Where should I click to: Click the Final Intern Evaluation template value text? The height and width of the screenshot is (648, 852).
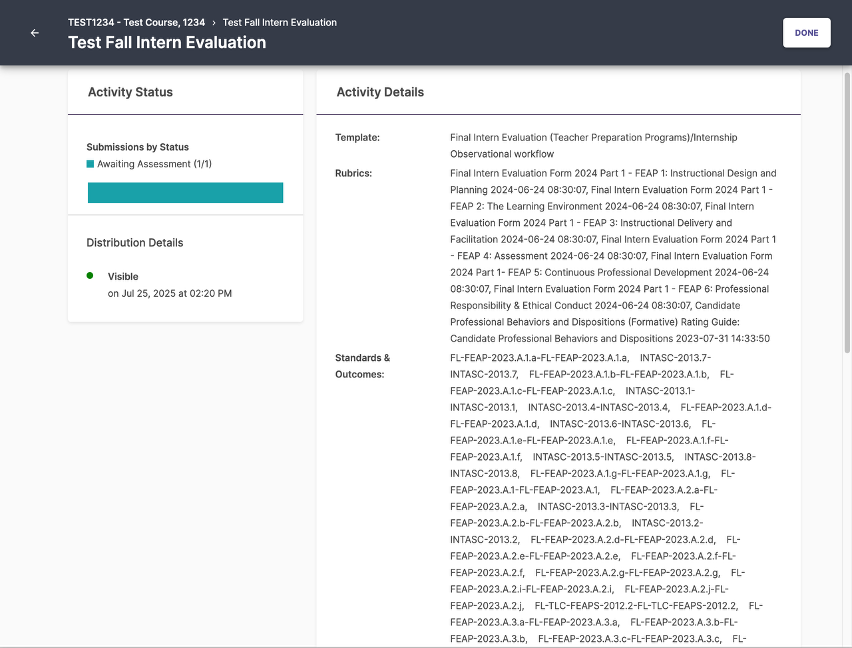coord(593,146)
